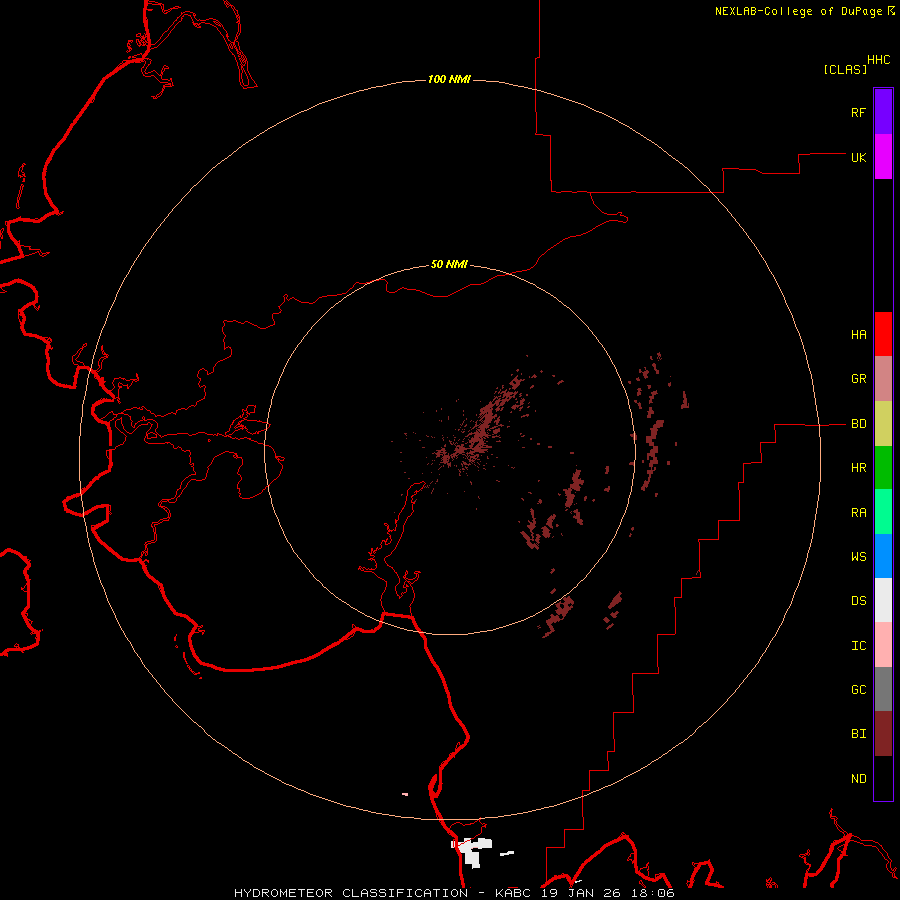Select the light pink IC swatch
Viewport: 900px width, 900px height.
(883, 645)
